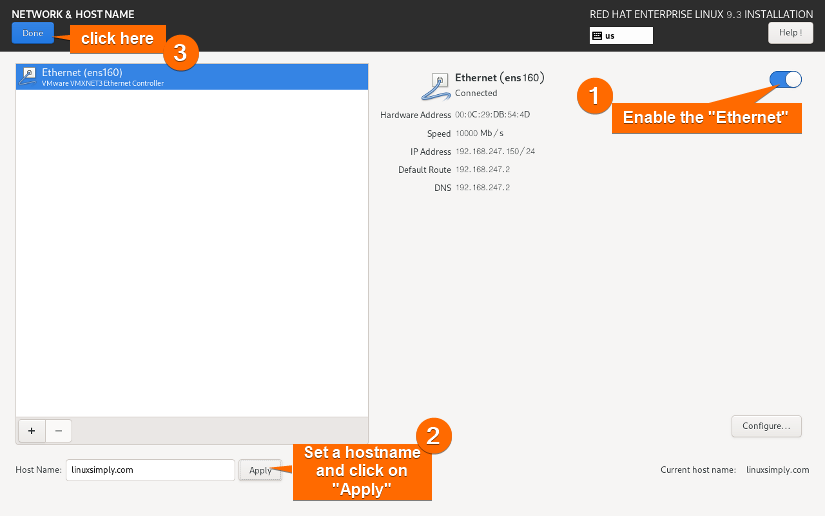
Task: Open the Help! button
Action: [x=790, y=33]
